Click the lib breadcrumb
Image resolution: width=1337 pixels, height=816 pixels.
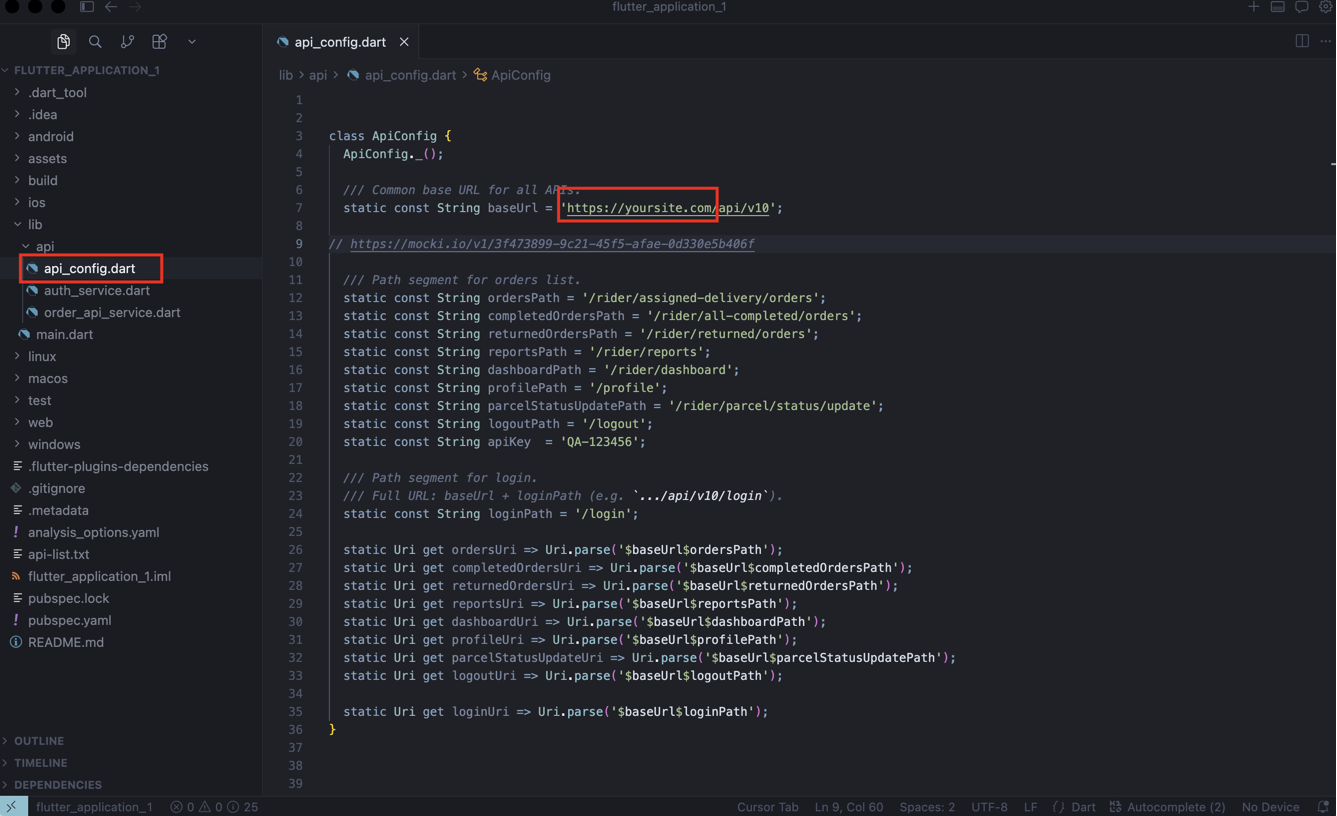tap(286, 75)
